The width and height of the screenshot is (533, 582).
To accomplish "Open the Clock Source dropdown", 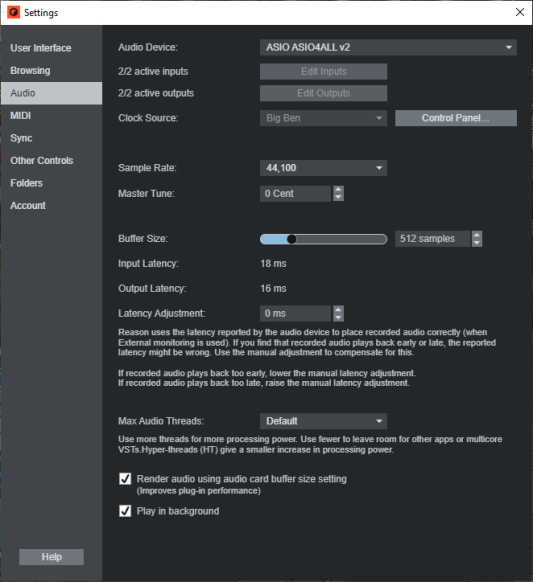I will click(323, 118).
